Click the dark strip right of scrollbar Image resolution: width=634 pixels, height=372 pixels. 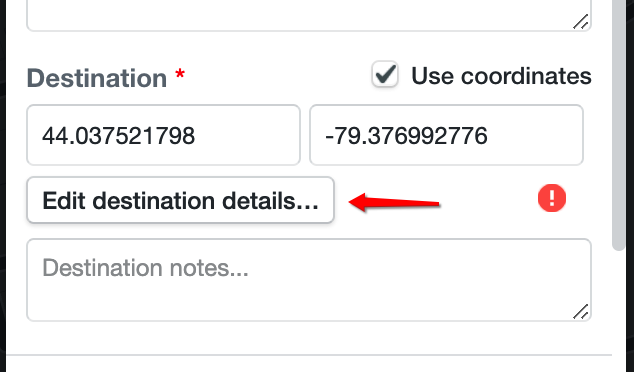coord(630,186)
